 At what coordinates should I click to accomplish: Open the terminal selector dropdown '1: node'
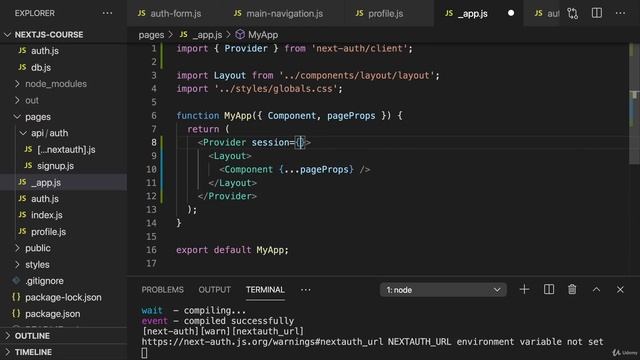pyautogui.click(x=443, y=290)
